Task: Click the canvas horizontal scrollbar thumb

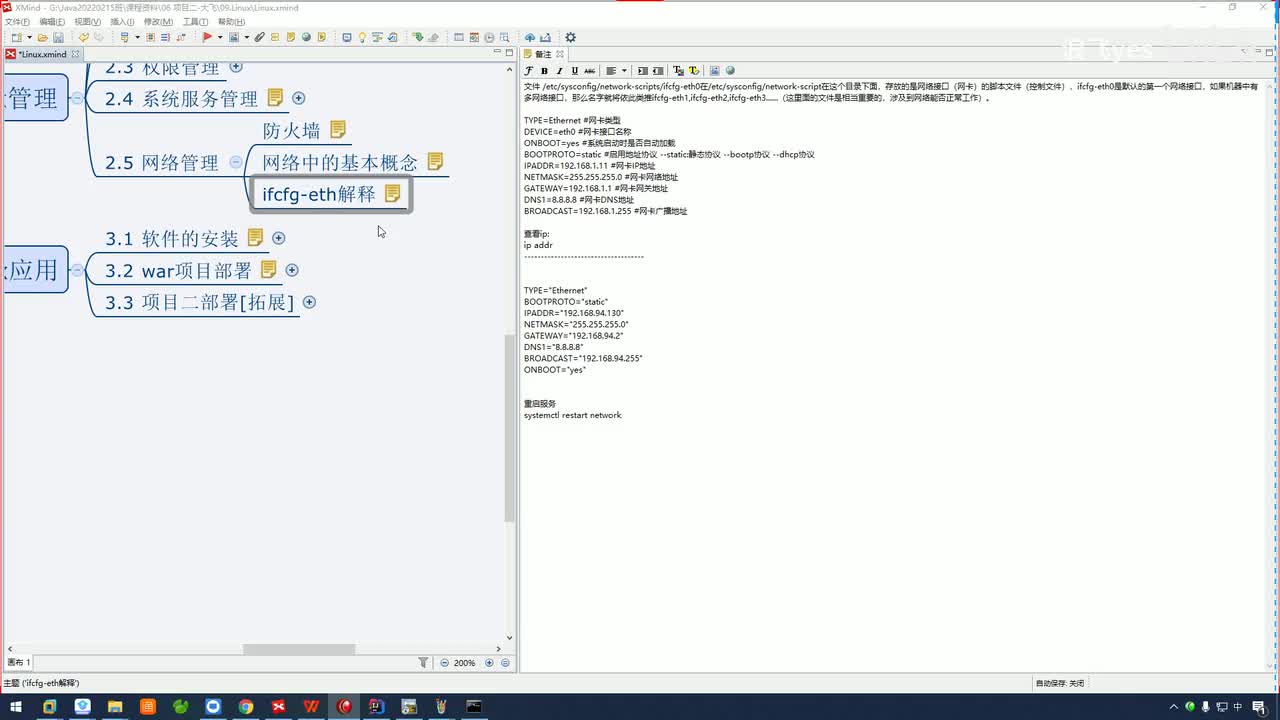Action: 298,649
